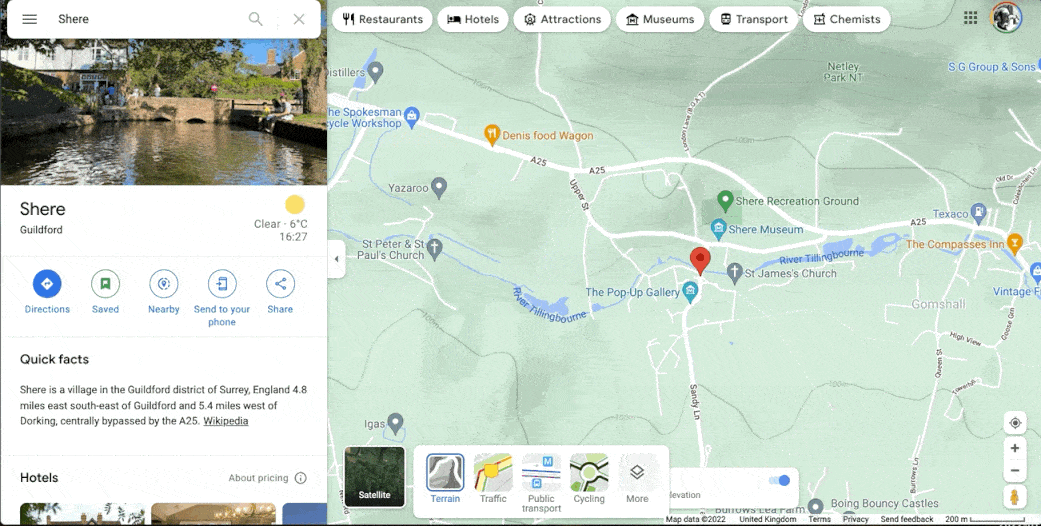Screen dimensions: 1041x526
Task: Toggle the elevation view switch
Action: coord(779,481)
